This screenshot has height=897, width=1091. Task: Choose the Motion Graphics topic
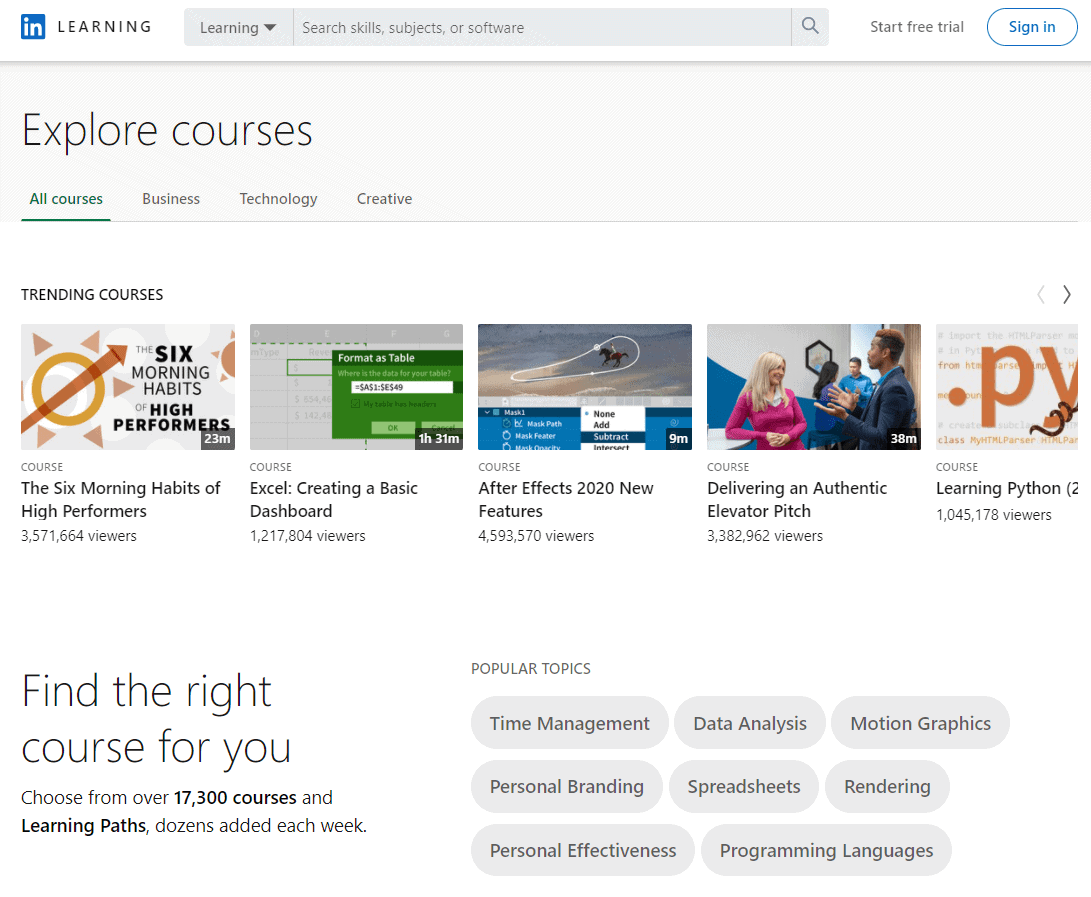click(x=920, y=722)
